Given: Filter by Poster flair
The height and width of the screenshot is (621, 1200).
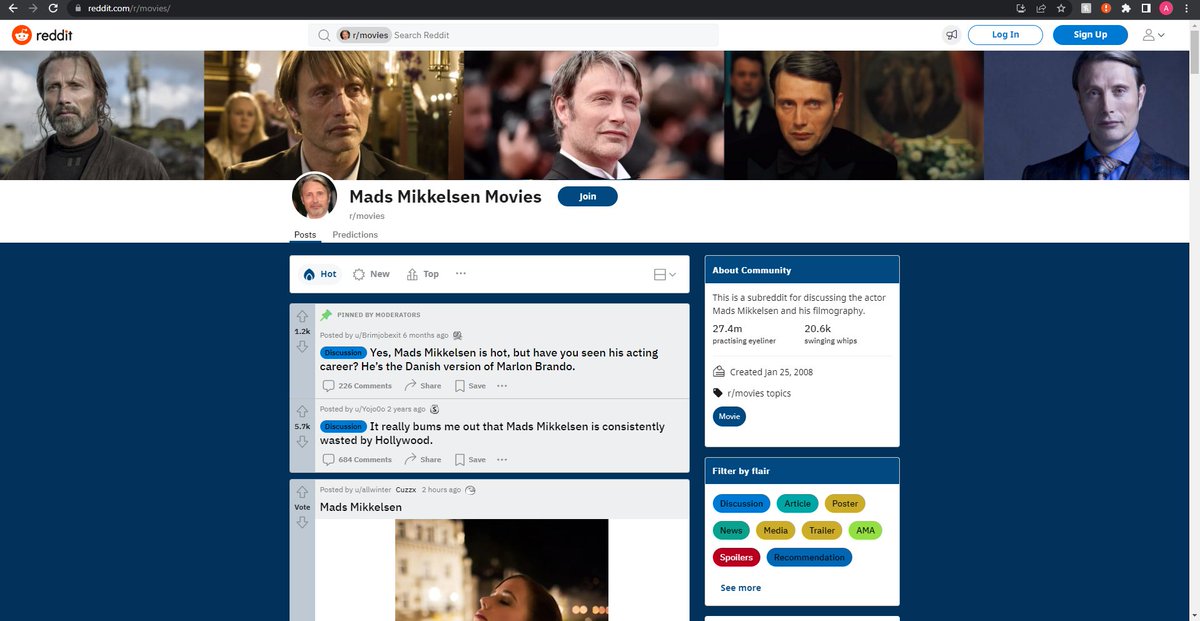Looking at the screenshot, I should (845, 503).
